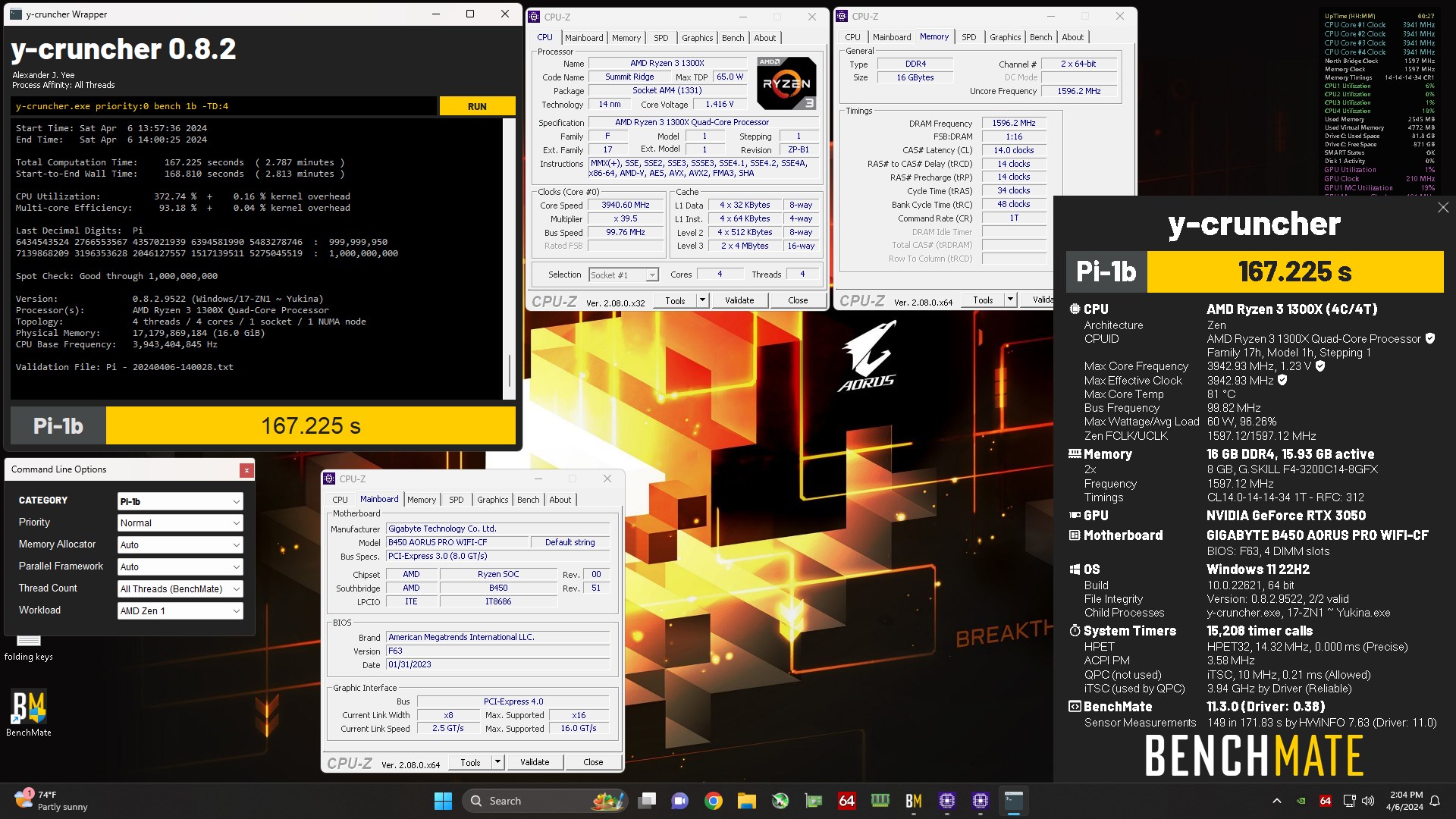Click the Core Speed value 3940.60 MHz
Image resolution: width=1456 pixels, height=819 pixels.
pos(626,206)
